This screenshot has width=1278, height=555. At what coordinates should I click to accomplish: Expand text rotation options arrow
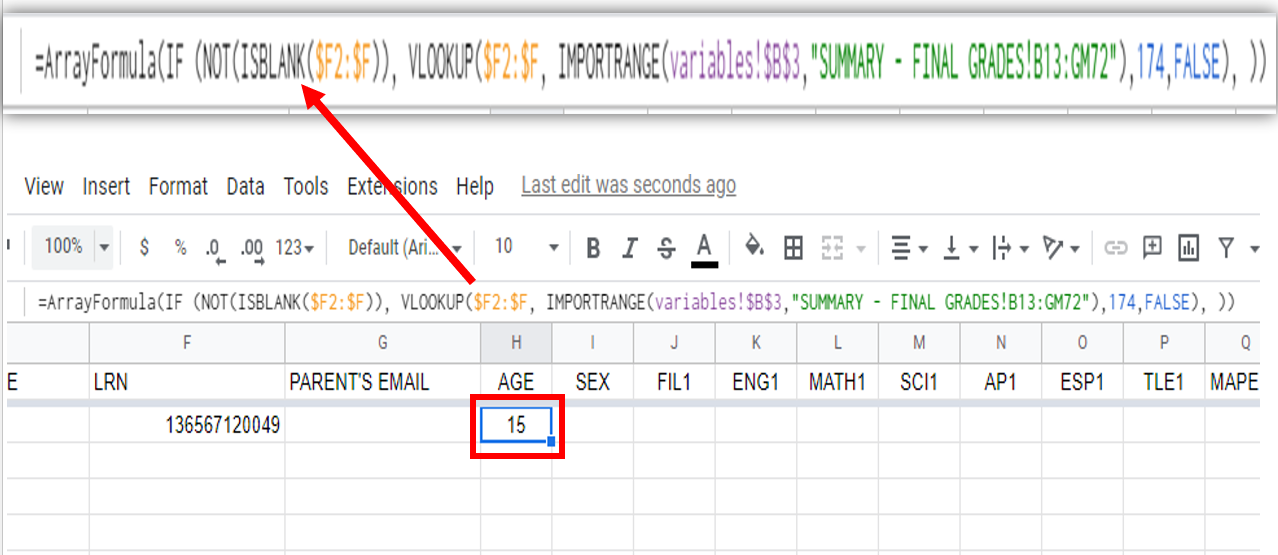pyautogui.click(x=1076, y=248)
